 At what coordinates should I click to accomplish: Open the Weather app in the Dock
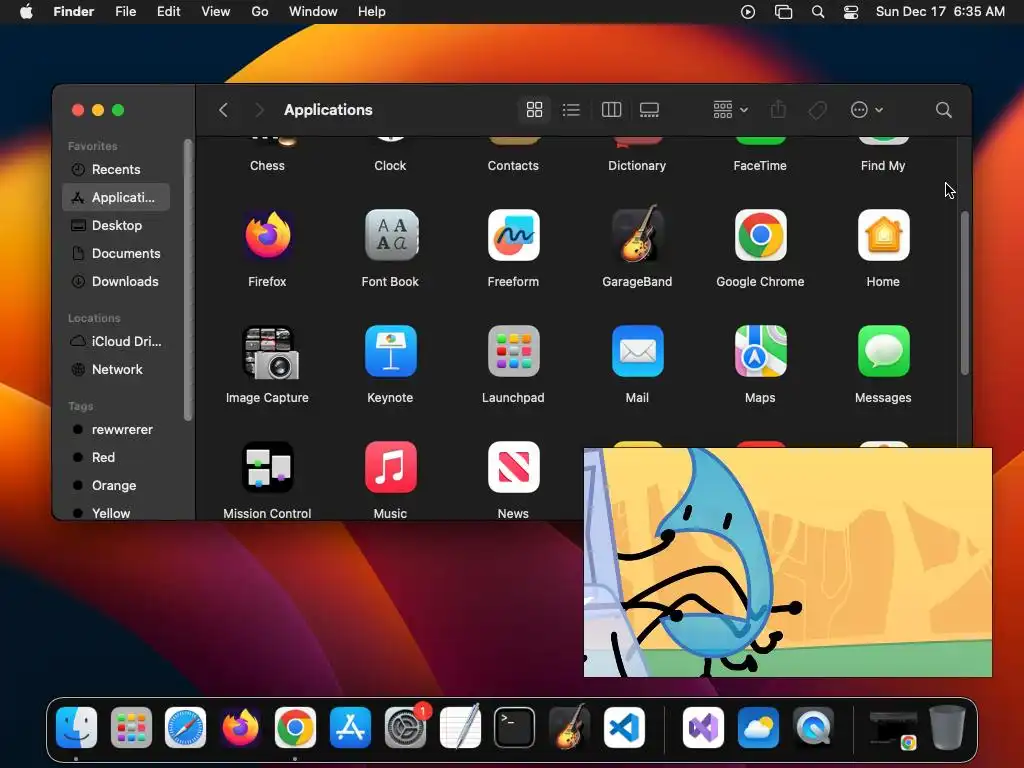(x=758, y=727)
